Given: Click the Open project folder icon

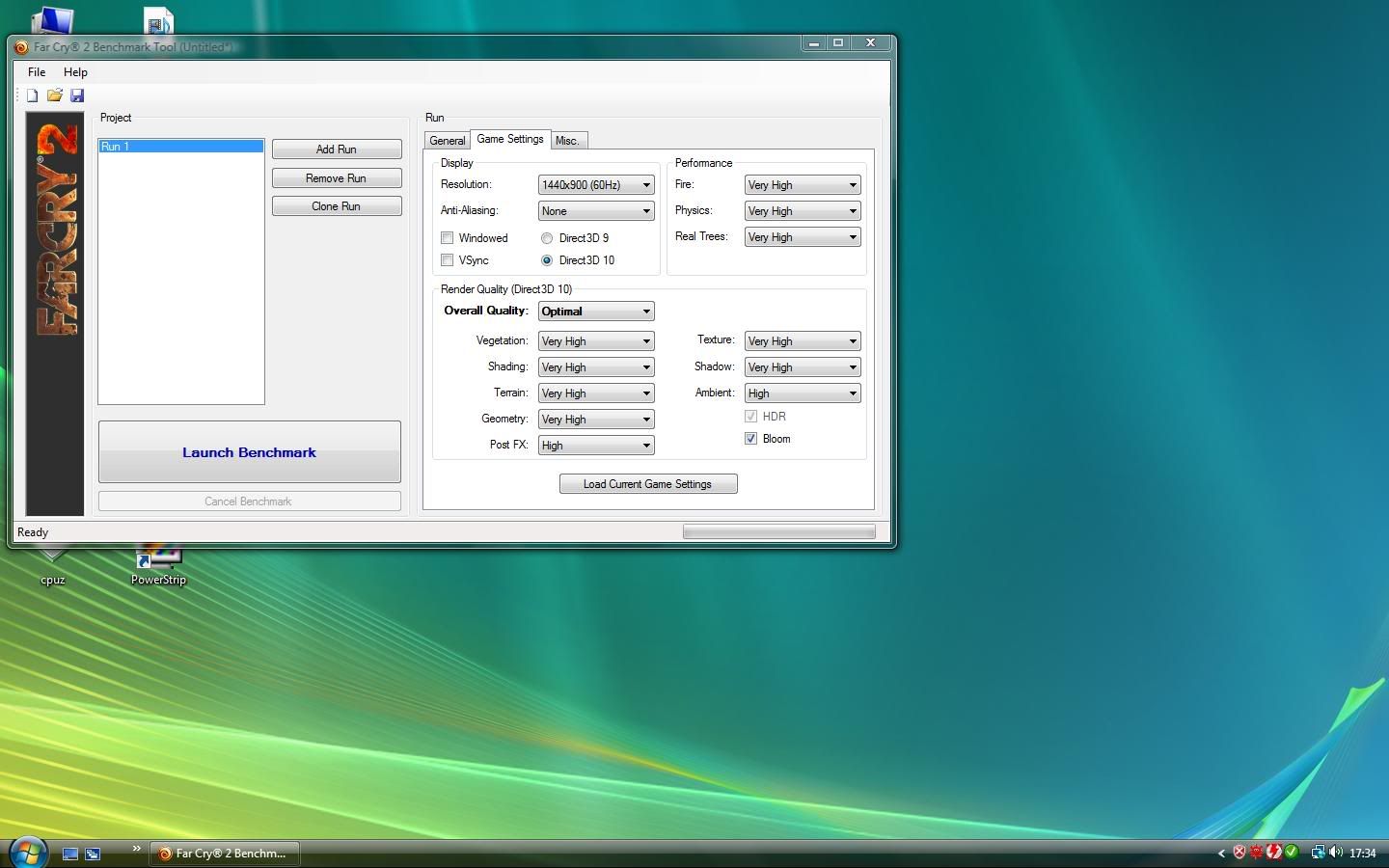Looking at the screenshot, I should [54, 95].
